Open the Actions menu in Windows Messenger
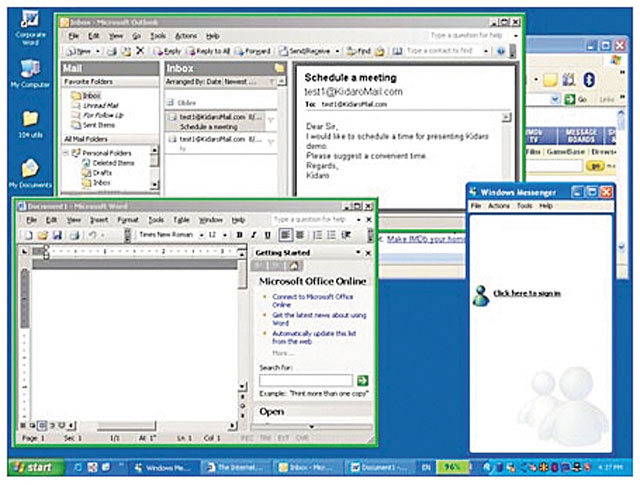The height and width of the screenshot is (485, 640). (x=498, y=206)
